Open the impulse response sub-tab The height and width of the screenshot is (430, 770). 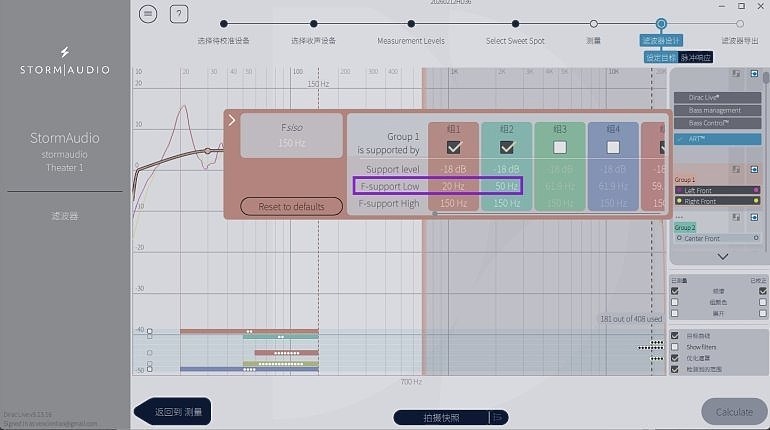[x=695, y=58]
